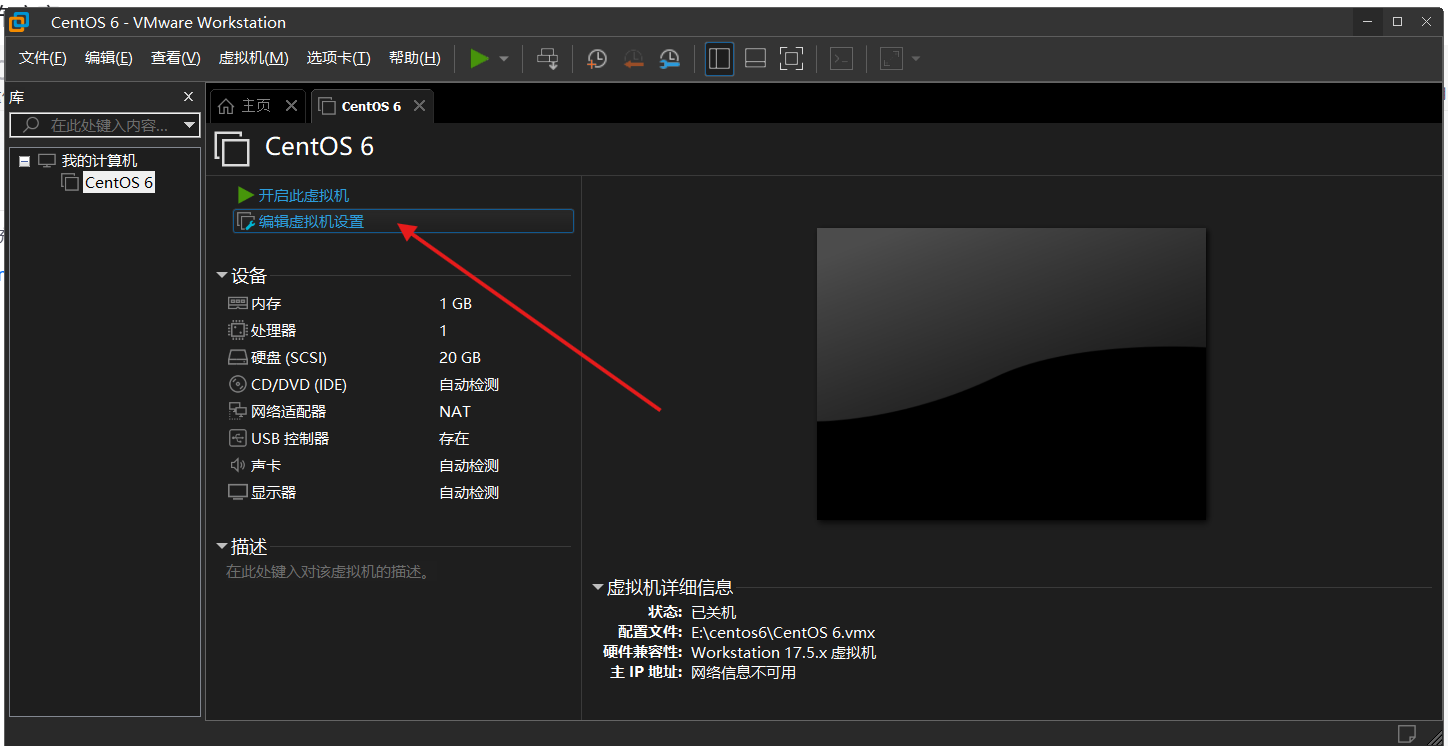Click the 显示器 display device icon
The width and height of the screenshot is (1448, 746).
click(x=237, y=492)
